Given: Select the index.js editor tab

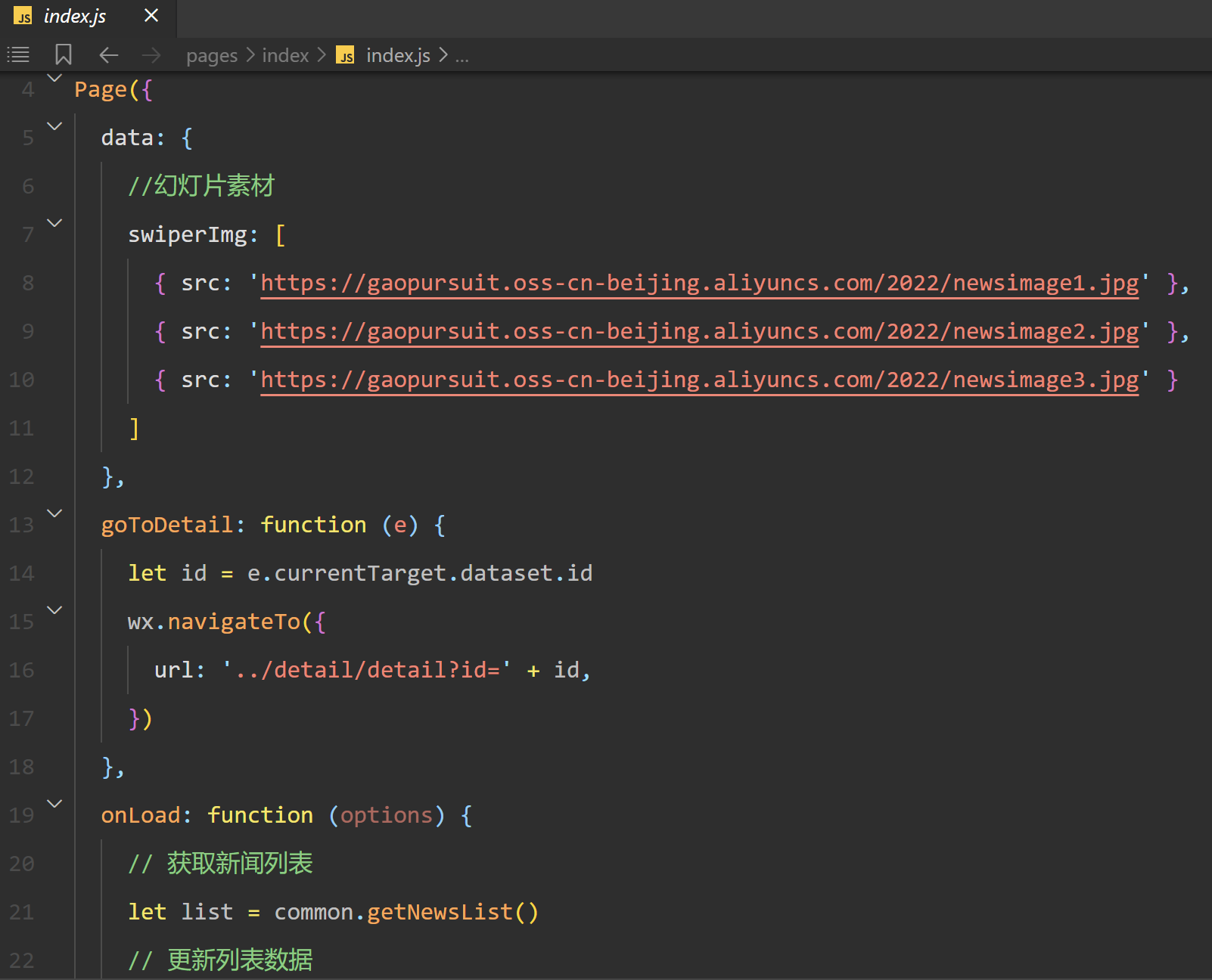Looking at the screenshot, I should tap(88, 17).
